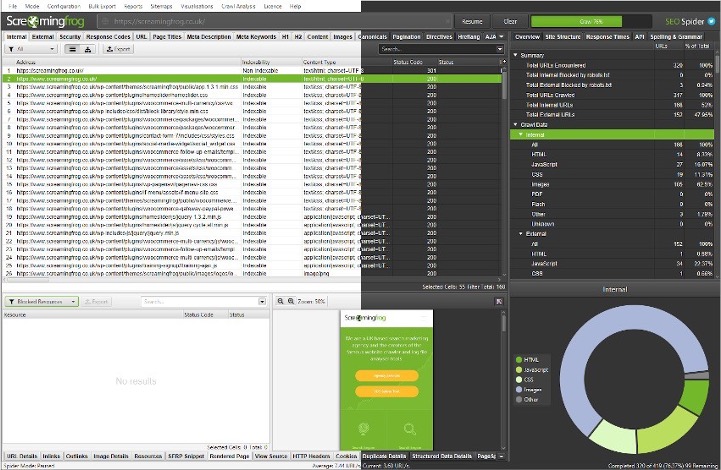721x470 pixels.
Task: Collapse the Crawl Data tree
Action: click(x=516, y=123)
